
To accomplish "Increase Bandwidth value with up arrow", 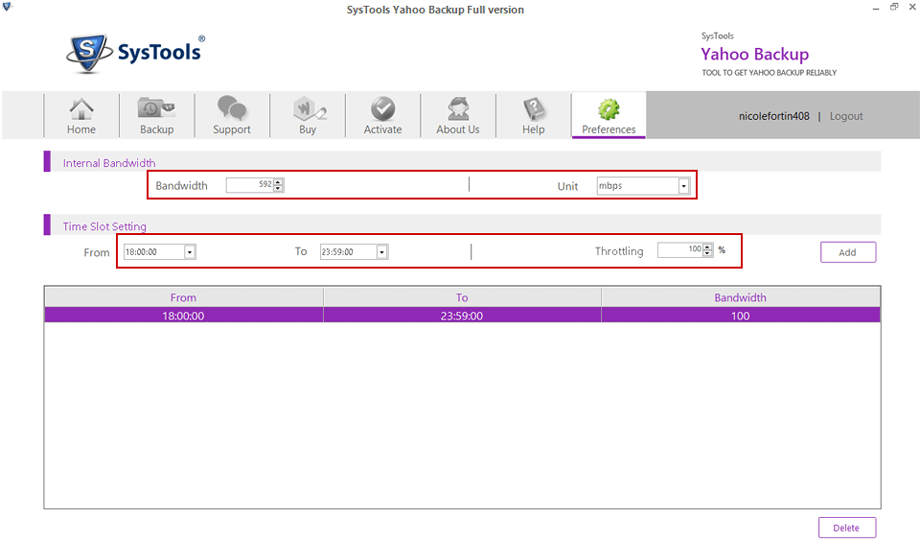I will (278, 182).
